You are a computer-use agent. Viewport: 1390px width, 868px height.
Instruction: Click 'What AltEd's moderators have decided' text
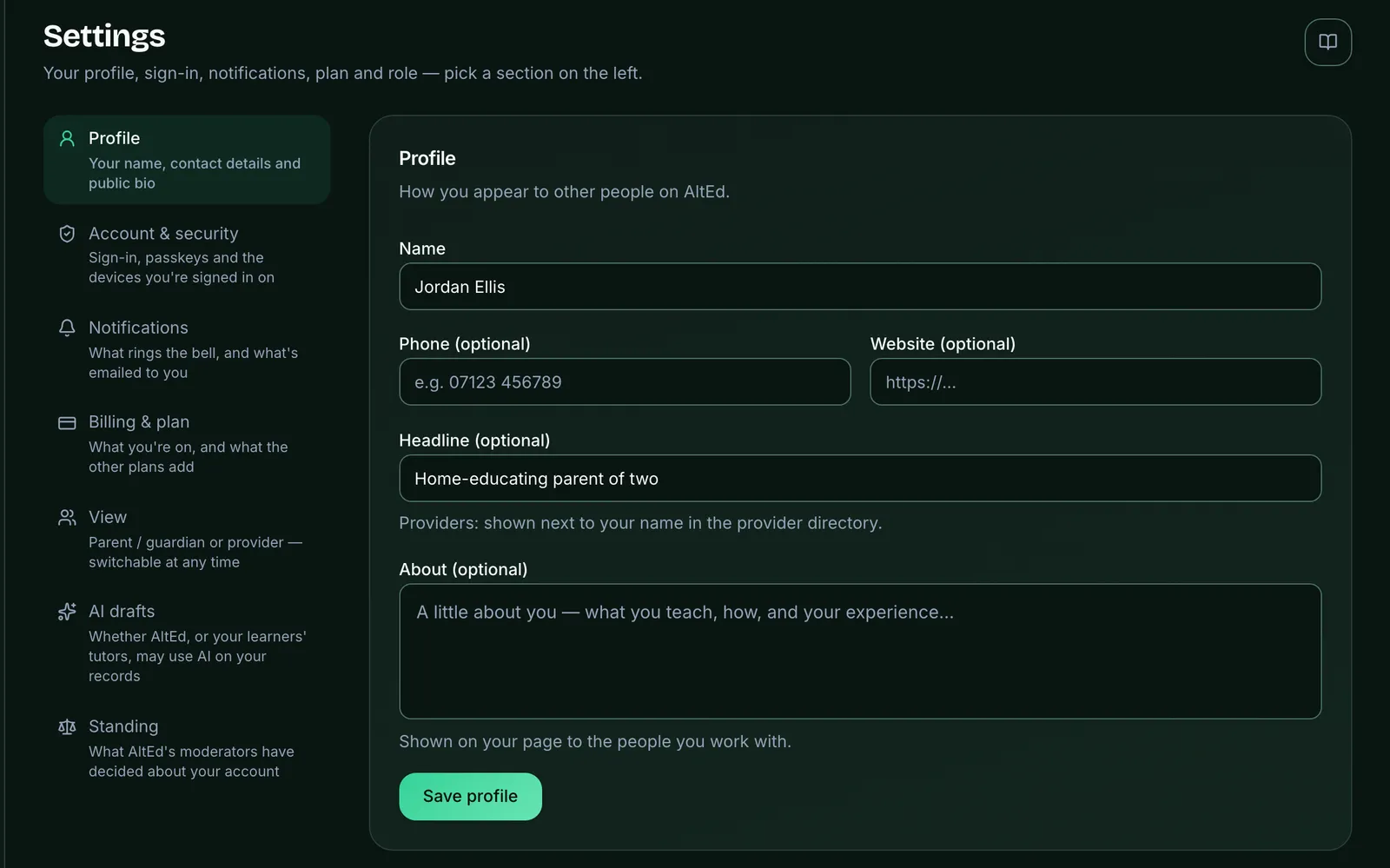tap(191, 761)
